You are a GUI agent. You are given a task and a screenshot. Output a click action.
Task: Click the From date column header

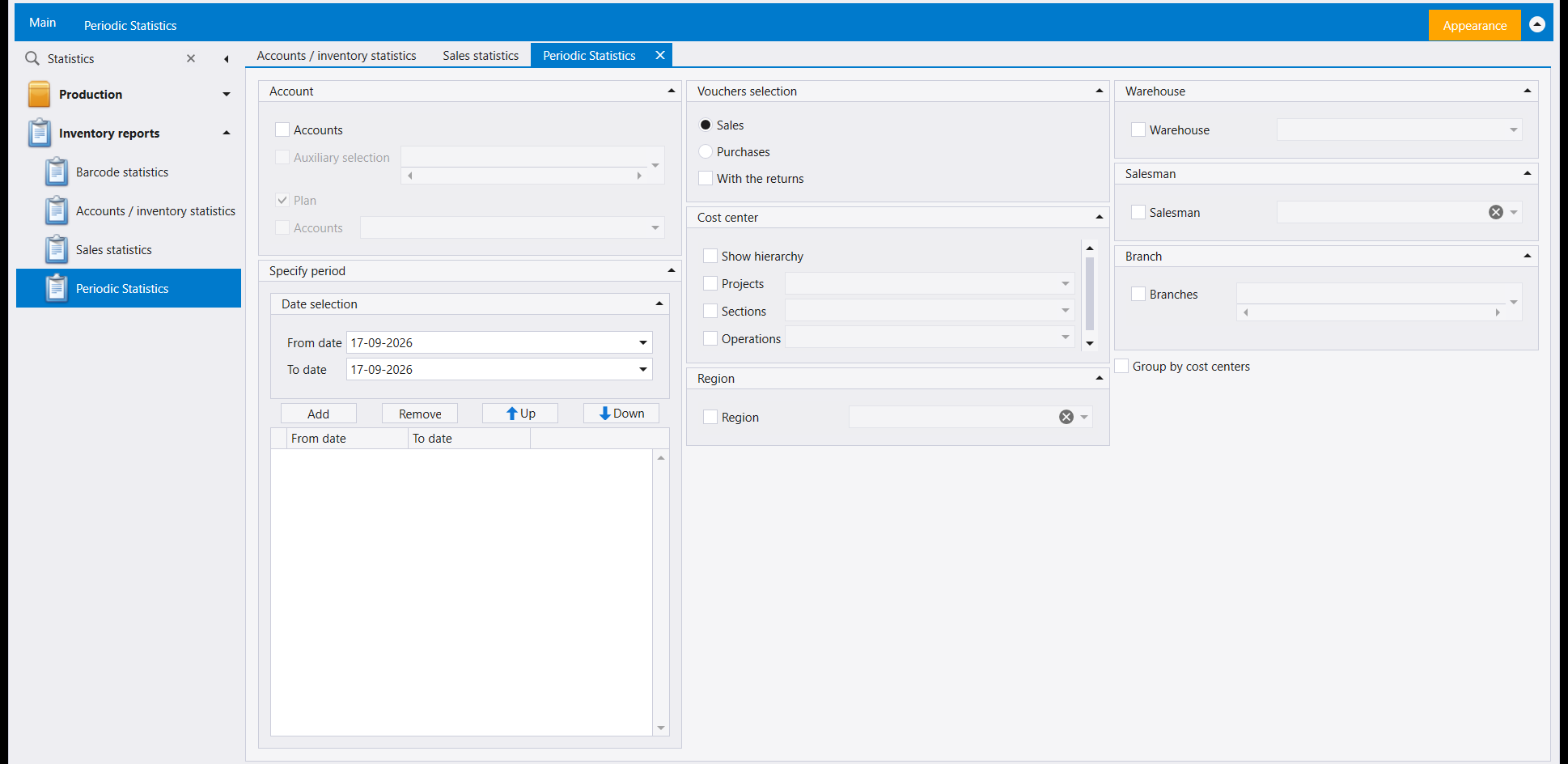(348, 438)
